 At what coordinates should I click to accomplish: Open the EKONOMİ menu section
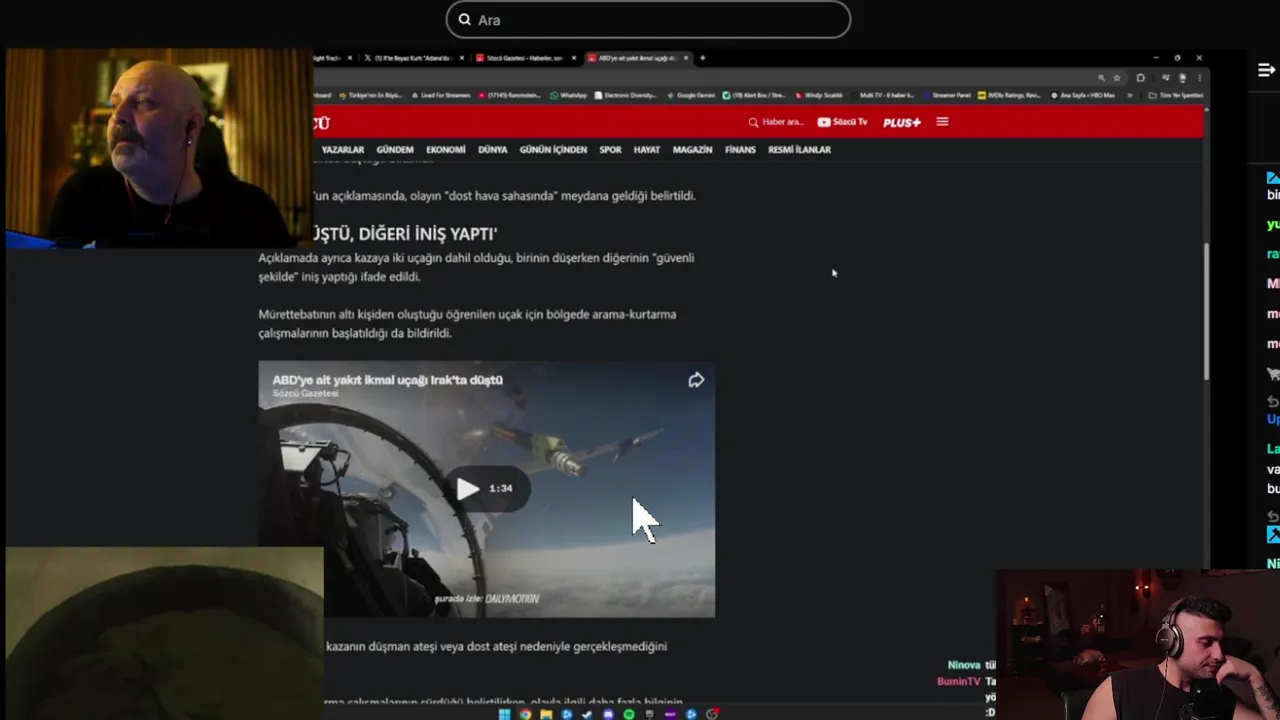[x=446, y=150]
